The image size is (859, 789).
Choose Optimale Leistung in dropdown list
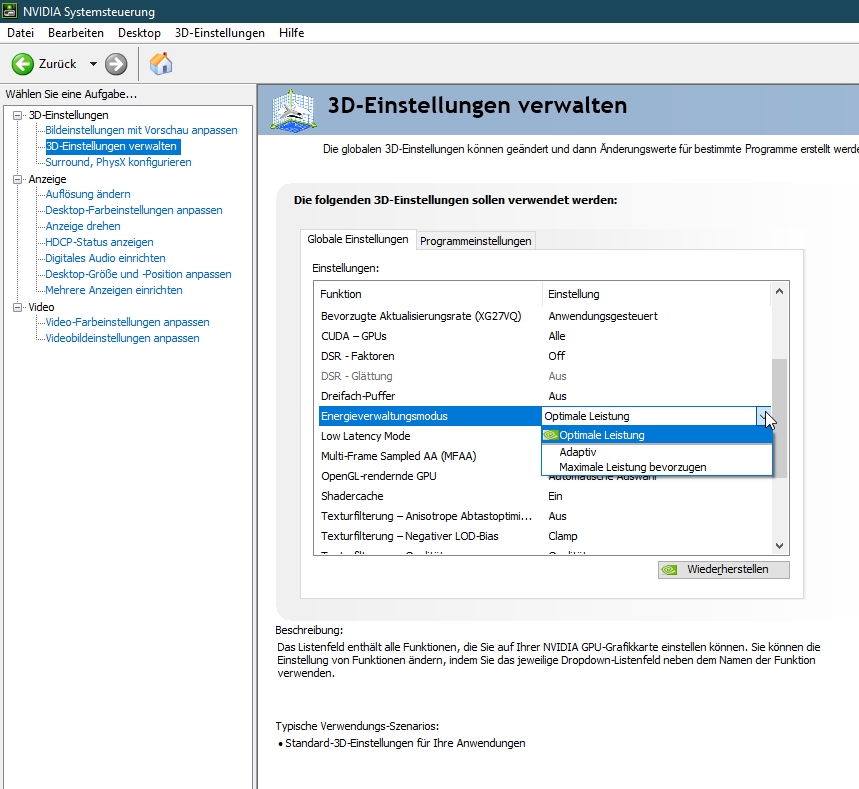pos(657,435)
